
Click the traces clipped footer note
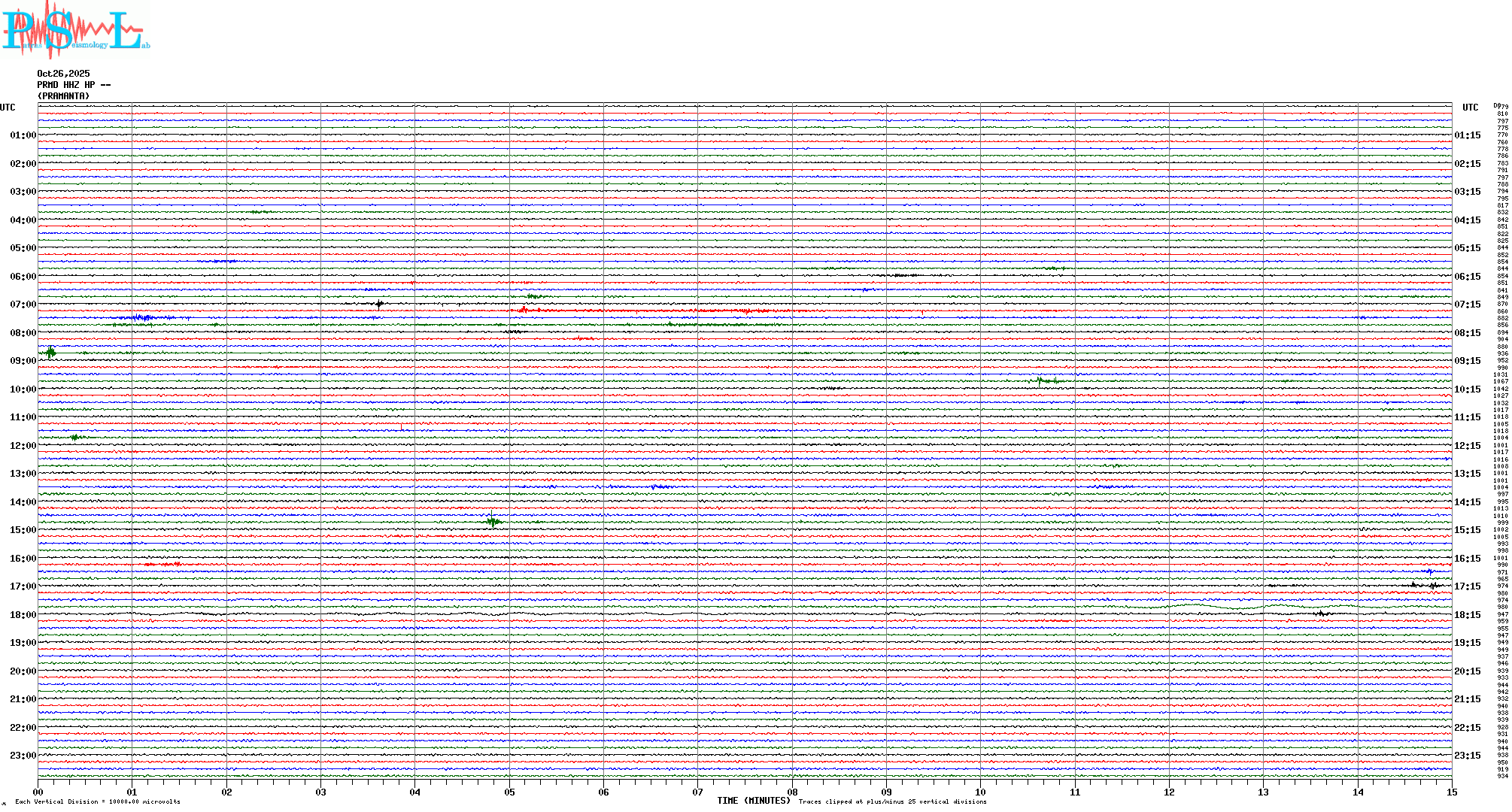click(x=892, y=801)
